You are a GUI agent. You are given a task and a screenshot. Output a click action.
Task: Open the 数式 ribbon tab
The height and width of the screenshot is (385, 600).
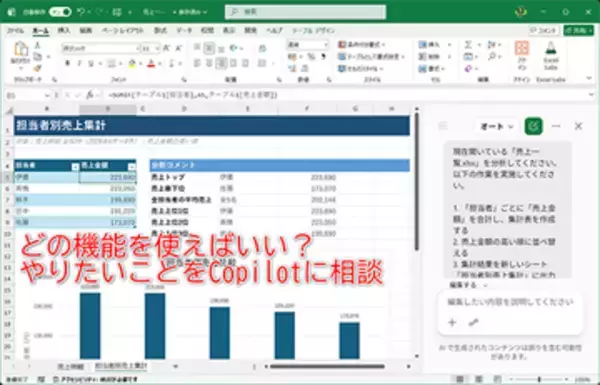coord(160,31)
